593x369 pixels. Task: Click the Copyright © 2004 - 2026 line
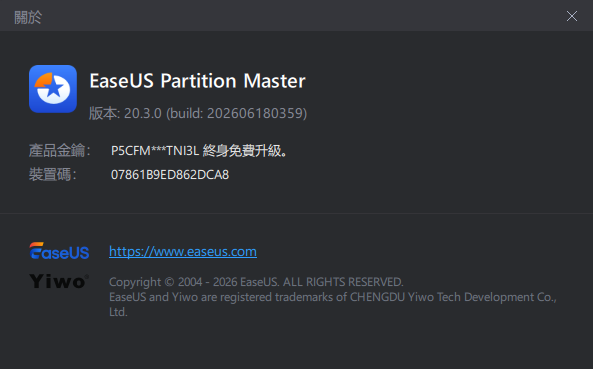coord(256,282)
